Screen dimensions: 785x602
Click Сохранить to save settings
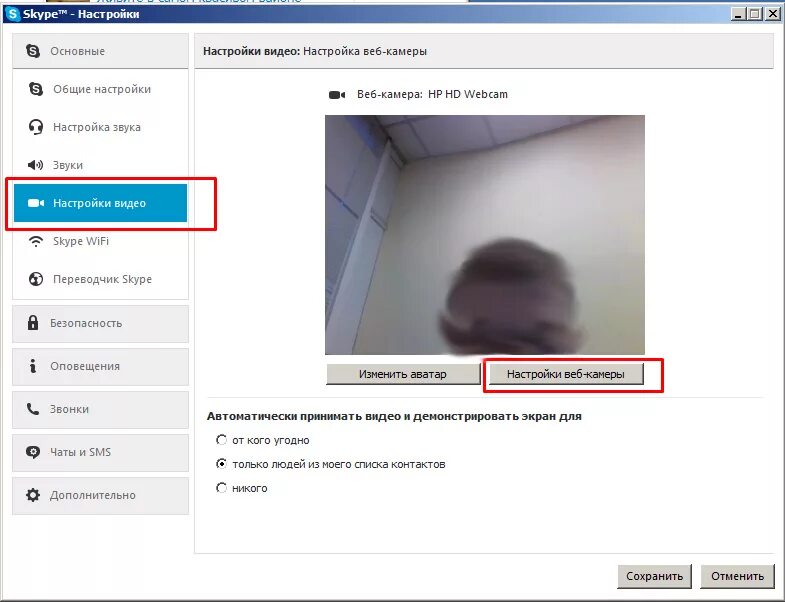click(x=654, y=576)
